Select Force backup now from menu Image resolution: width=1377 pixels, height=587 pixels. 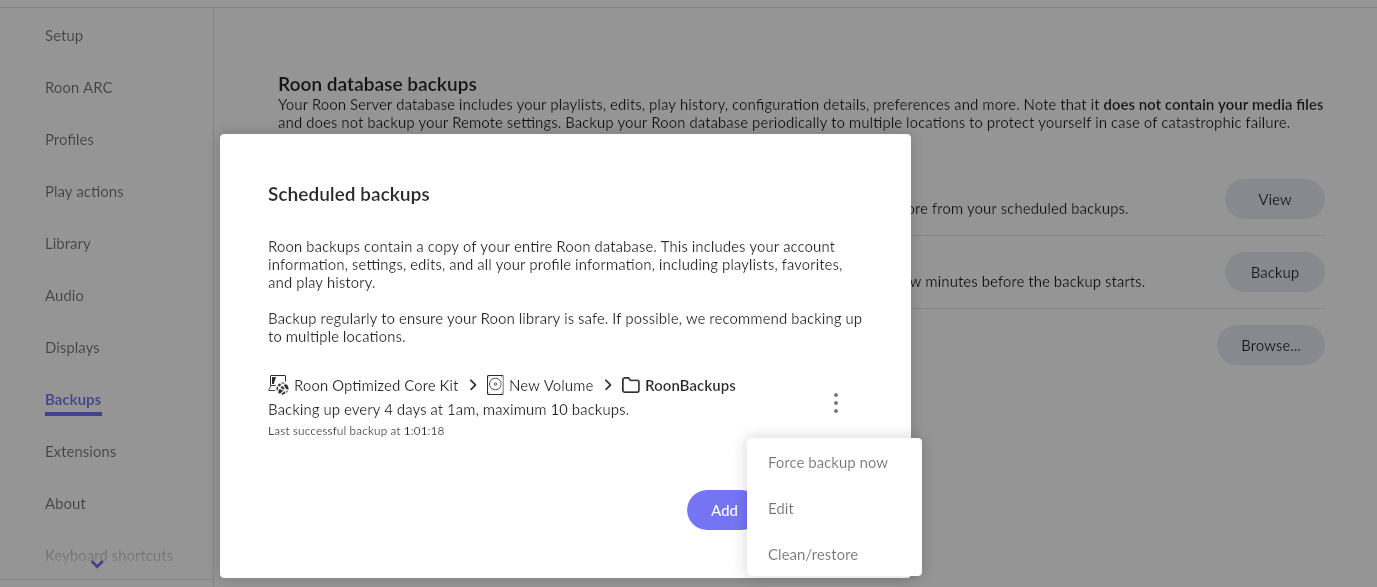(827, 463)
